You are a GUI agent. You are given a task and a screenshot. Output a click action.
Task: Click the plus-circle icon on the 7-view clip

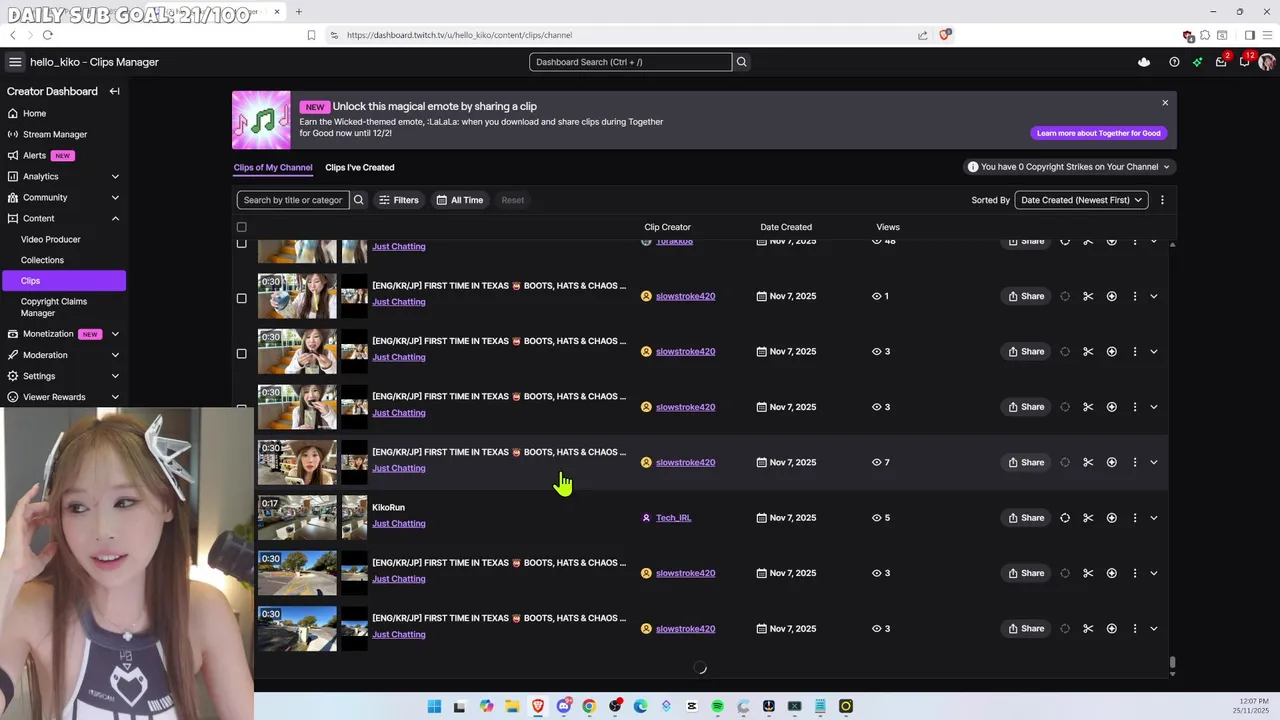click(1111, 462)
